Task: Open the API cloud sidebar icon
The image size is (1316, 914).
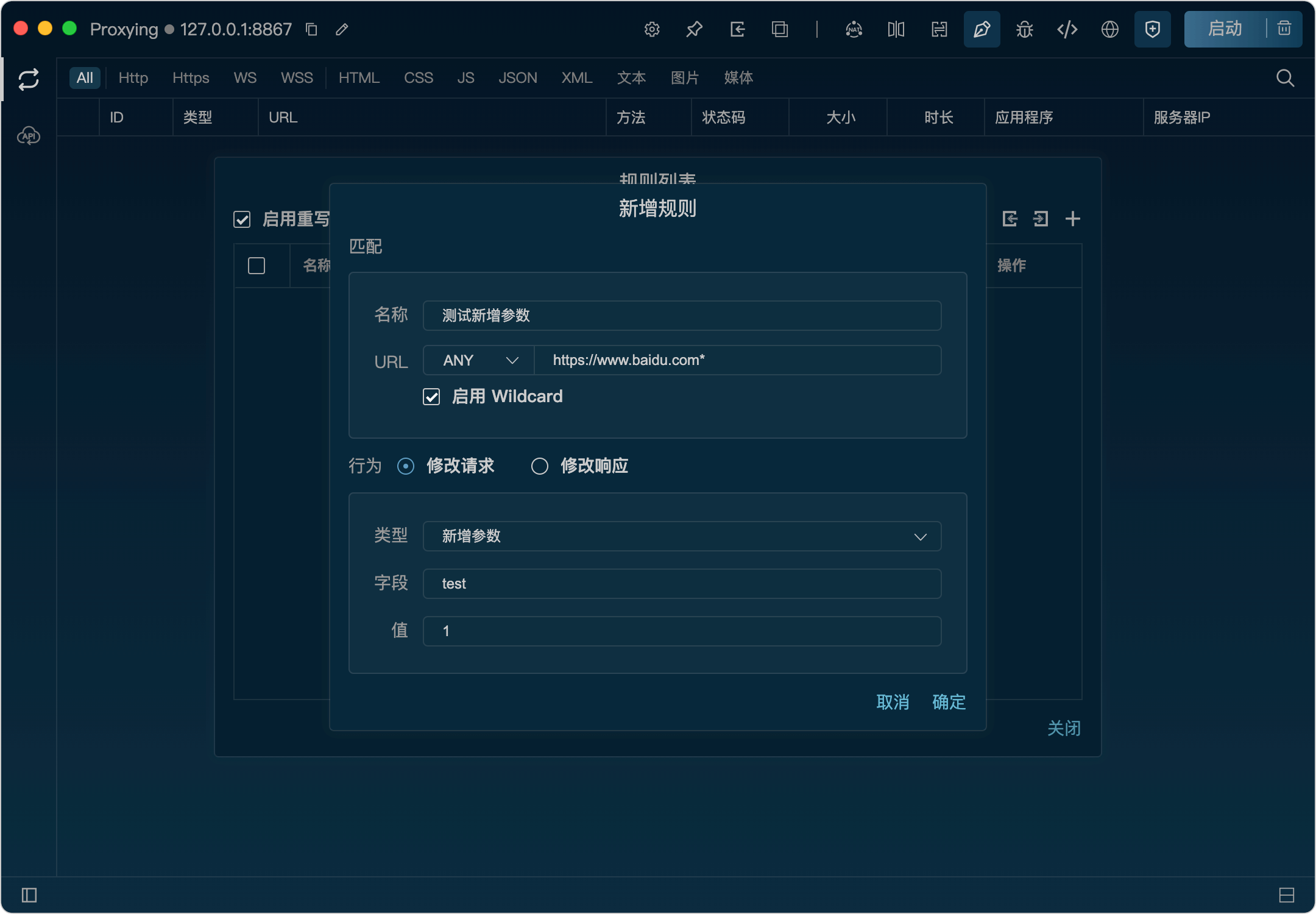Action: point(29,136)
